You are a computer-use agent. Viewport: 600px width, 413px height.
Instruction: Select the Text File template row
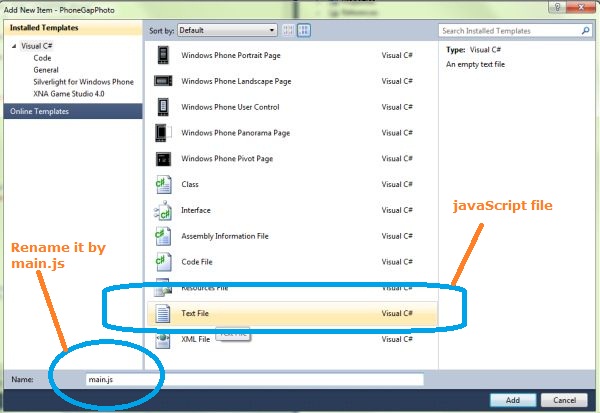coord(292,313)
